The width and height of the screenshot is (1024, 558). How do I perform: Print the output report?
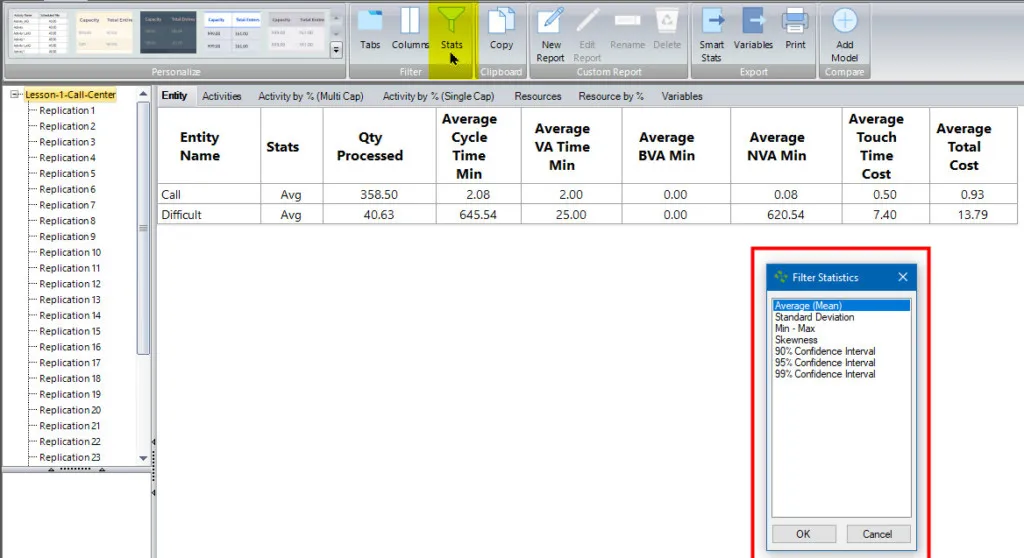(795, 29)
